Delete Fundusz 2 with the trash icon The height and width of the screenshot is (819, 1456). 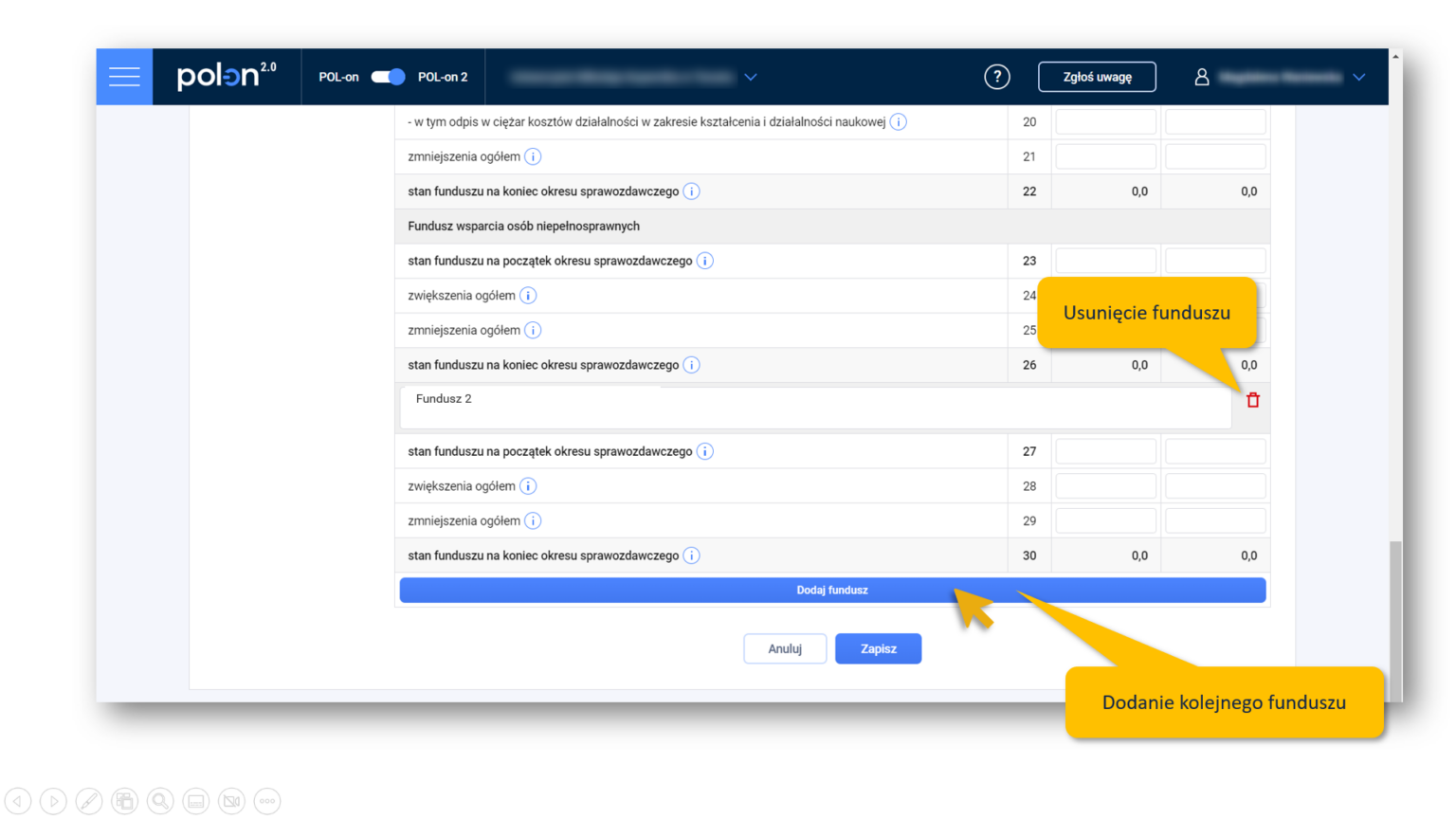point(1253,400)
